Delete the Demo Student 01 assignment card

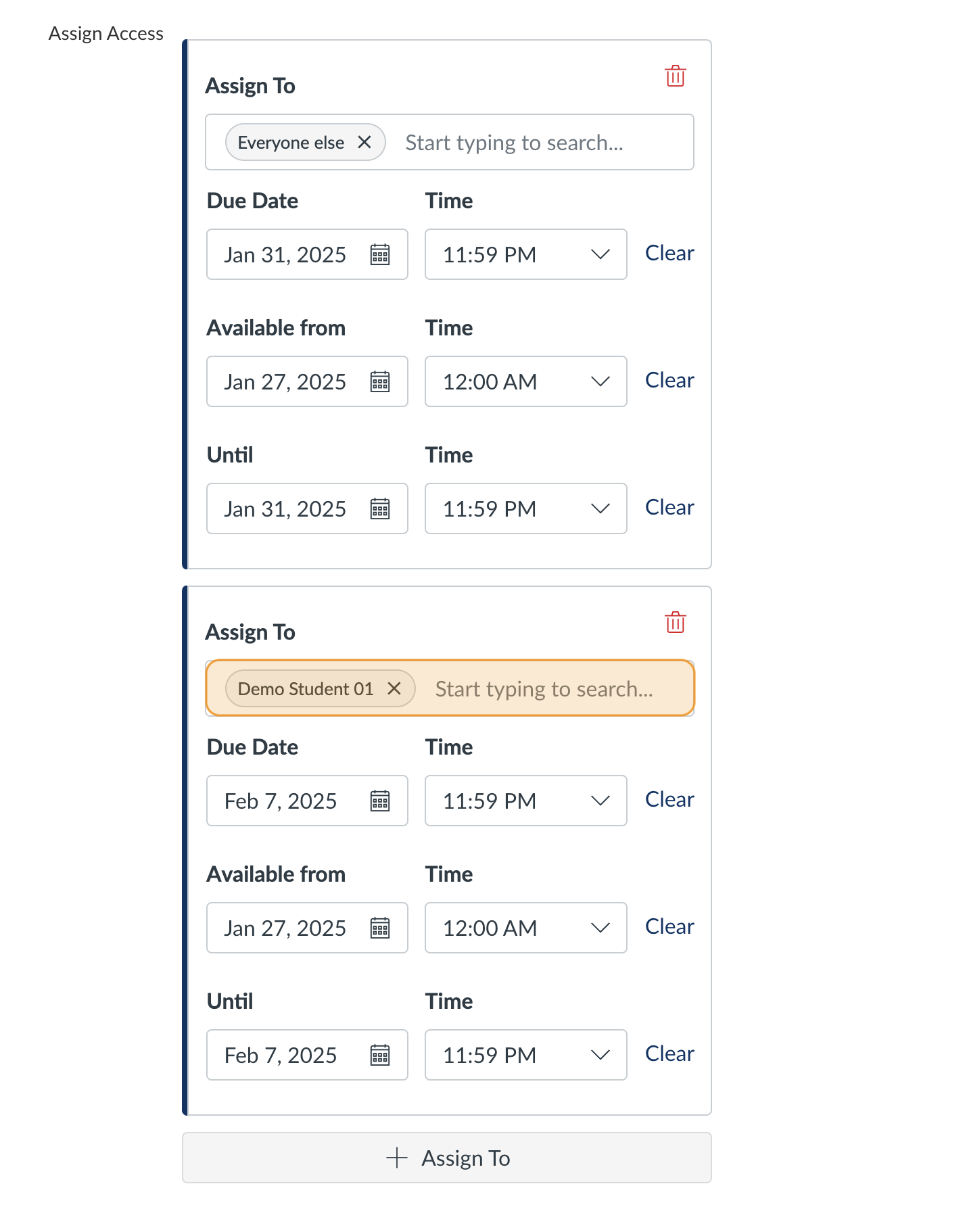click(x=675, y=623)
